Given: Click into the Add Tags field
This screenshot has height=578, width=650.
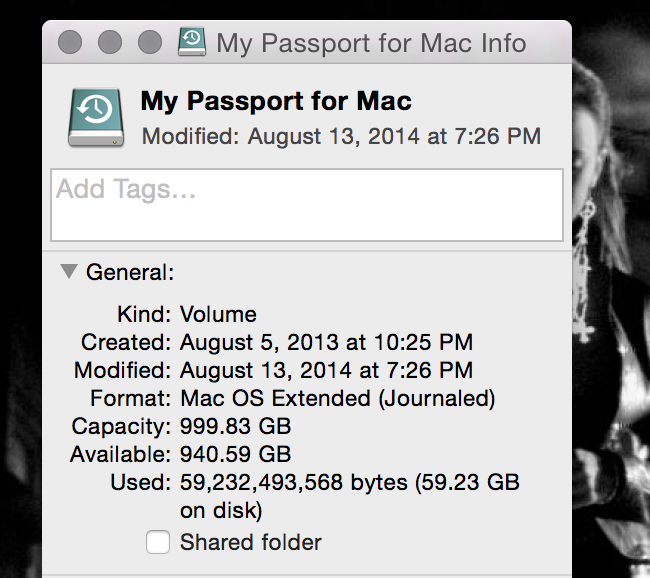Looking at the screenshot, I should click(x=307, y=205).
